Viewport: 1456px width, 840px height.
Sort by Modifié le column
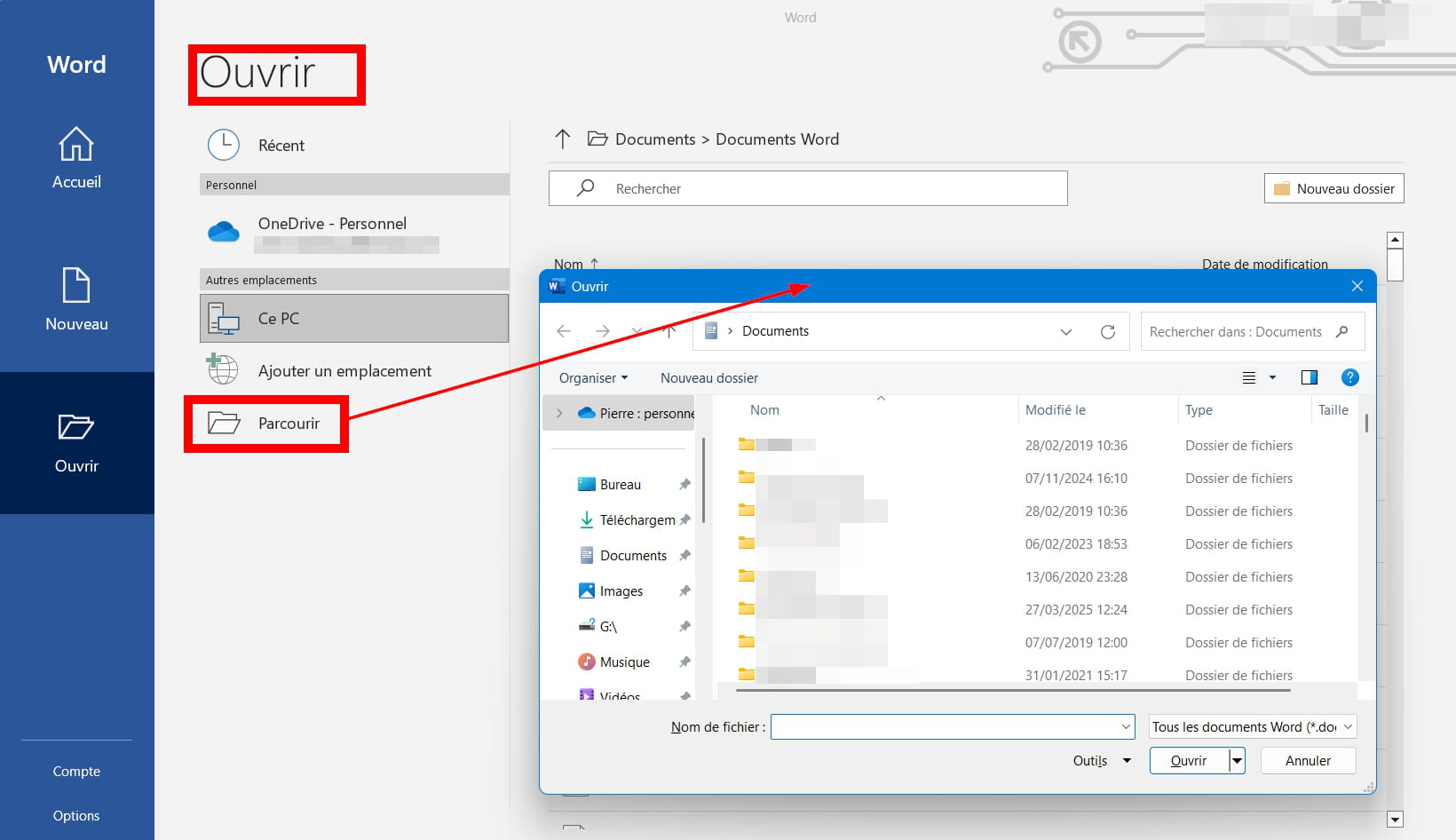[x=1055, y=409]
